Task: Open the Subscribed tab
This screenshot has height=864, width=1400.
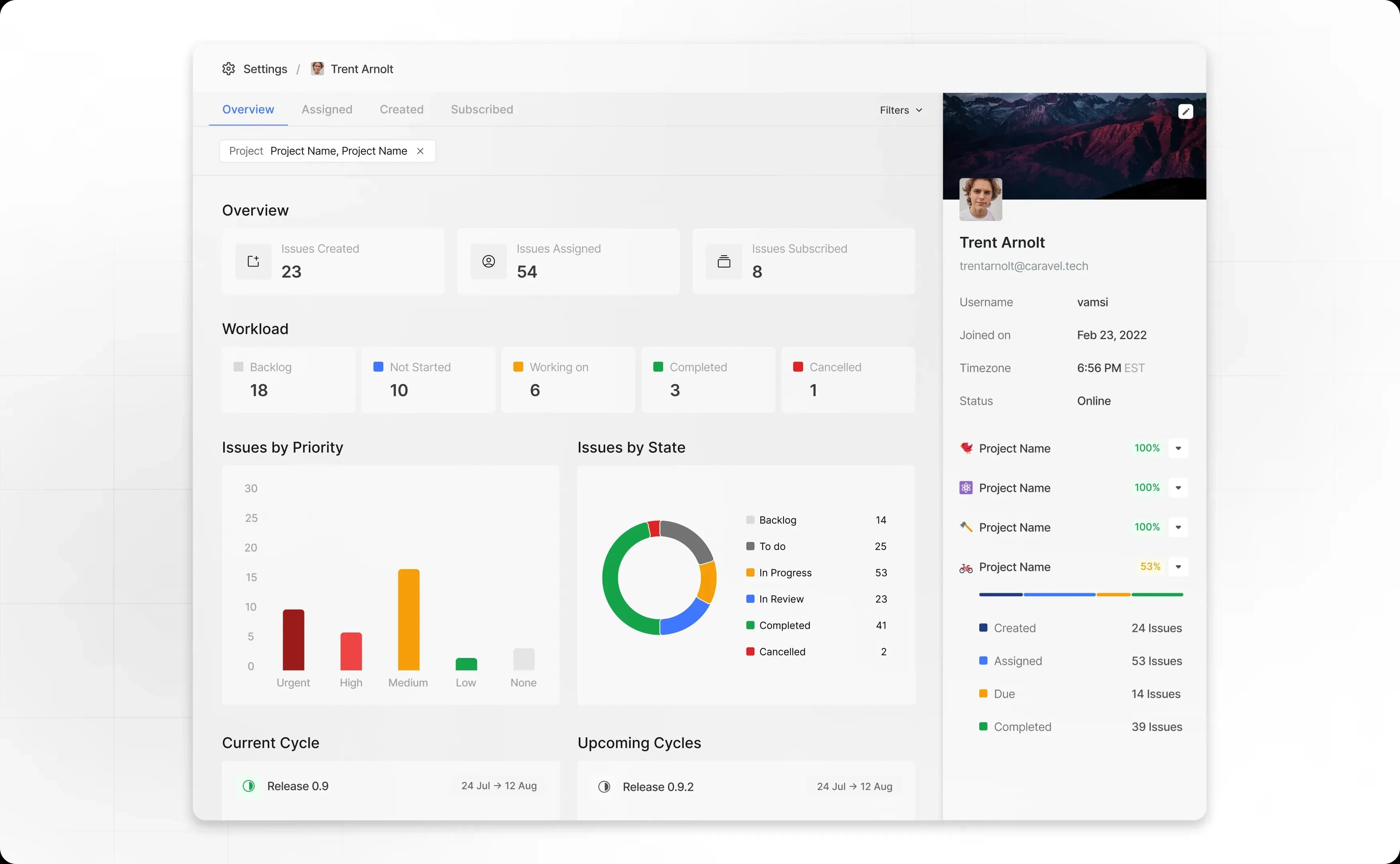Action: point(482,110)
